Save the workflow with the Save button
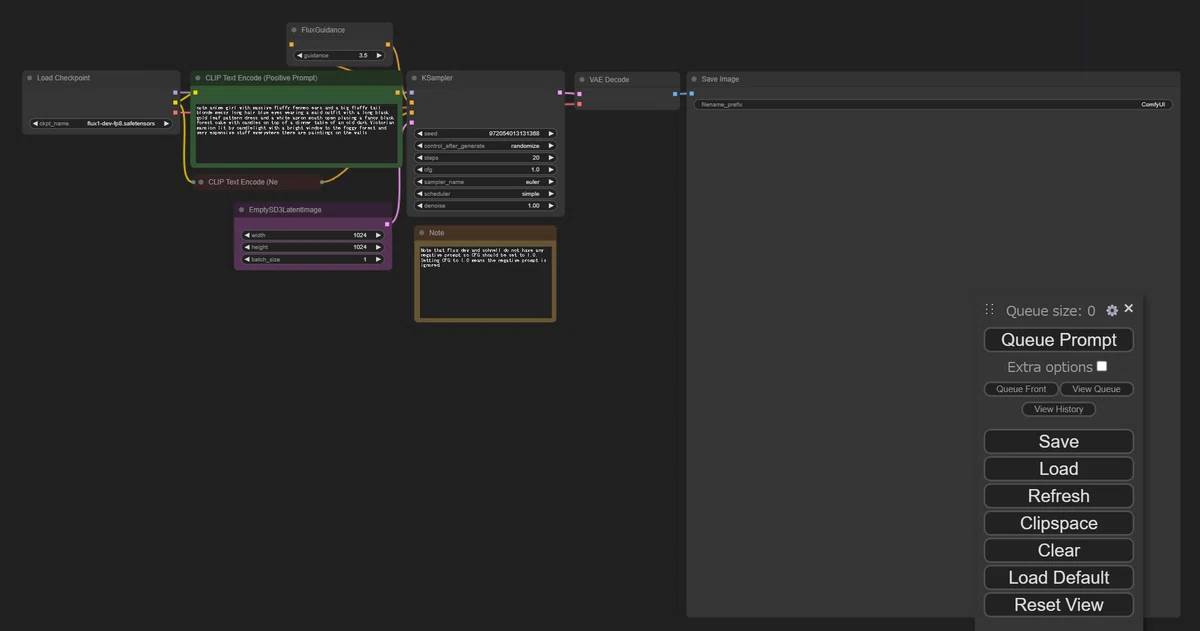The height and width of the screenshot is (631, 1200). pos(1059,442)
